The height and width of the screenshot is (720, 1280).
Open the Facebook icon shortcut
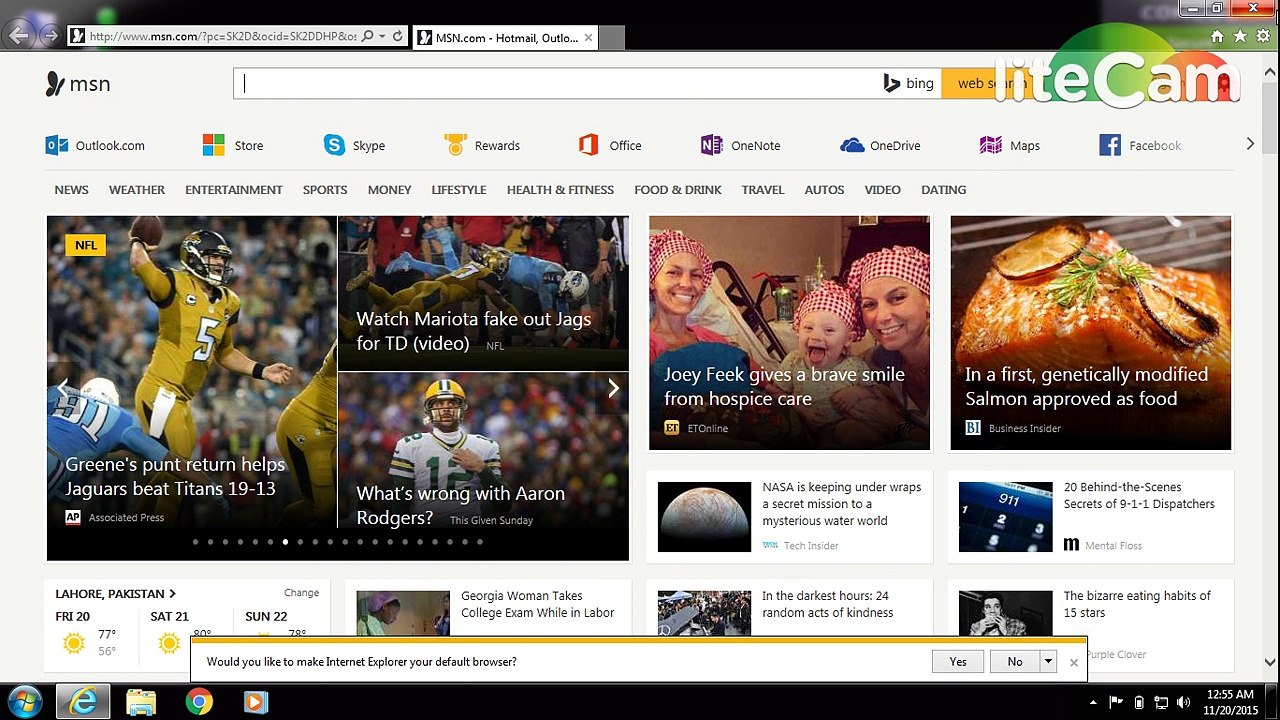[x=1110, y=145]
